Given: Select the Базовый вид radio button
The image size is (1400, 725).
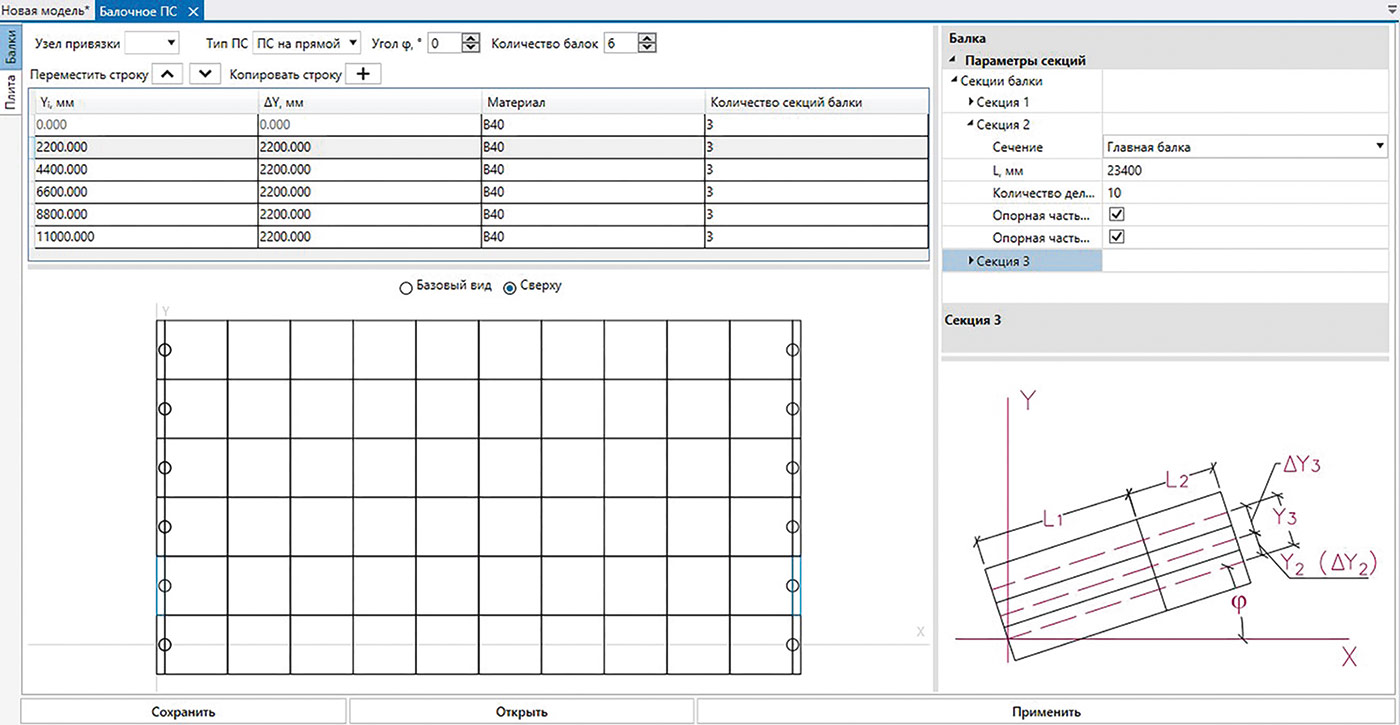Looking at the screenshot, I should [x=406, y=288].
